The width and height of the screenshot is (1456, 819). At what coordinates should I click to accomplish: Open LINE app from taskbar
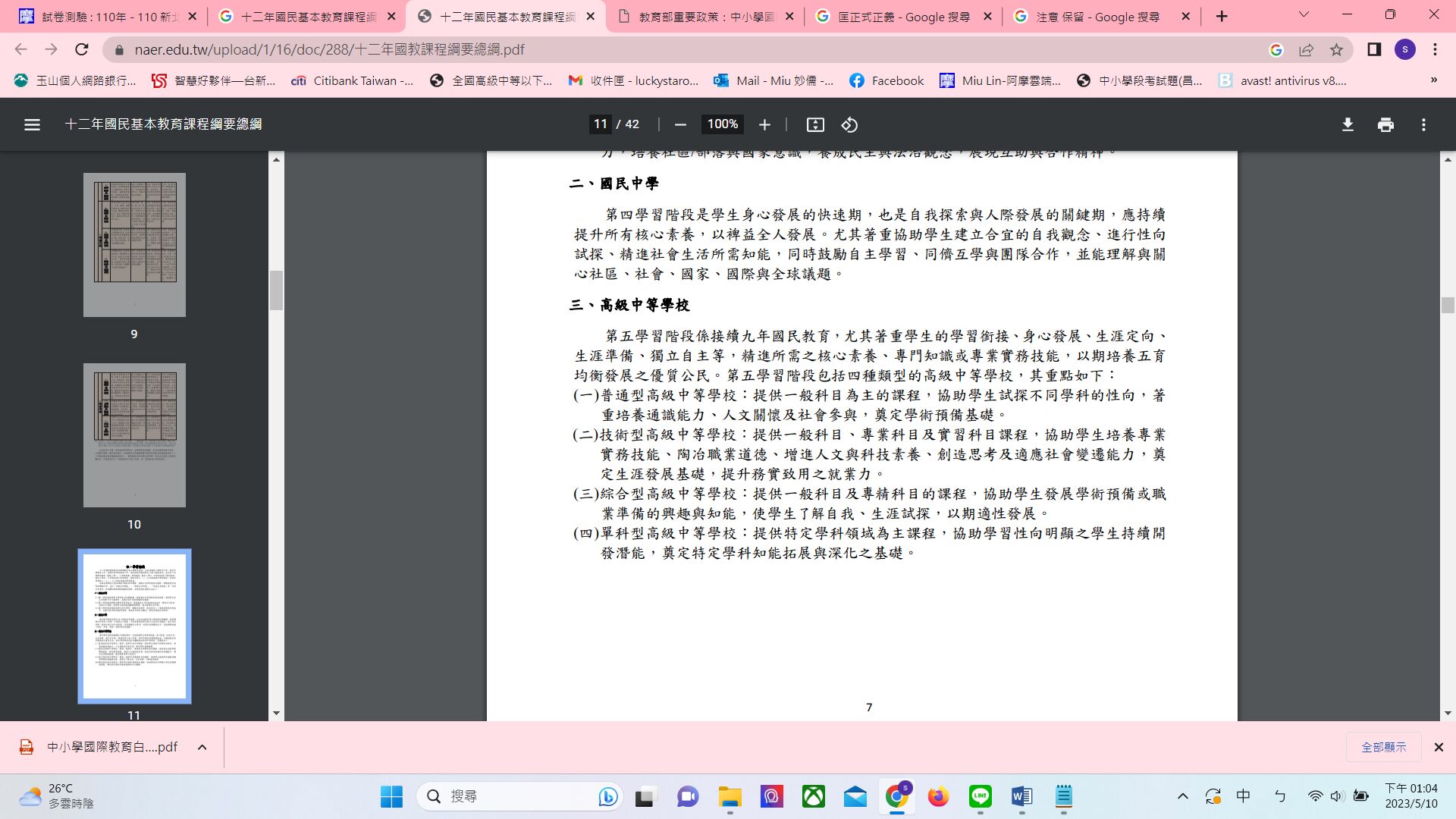(981, 796)
